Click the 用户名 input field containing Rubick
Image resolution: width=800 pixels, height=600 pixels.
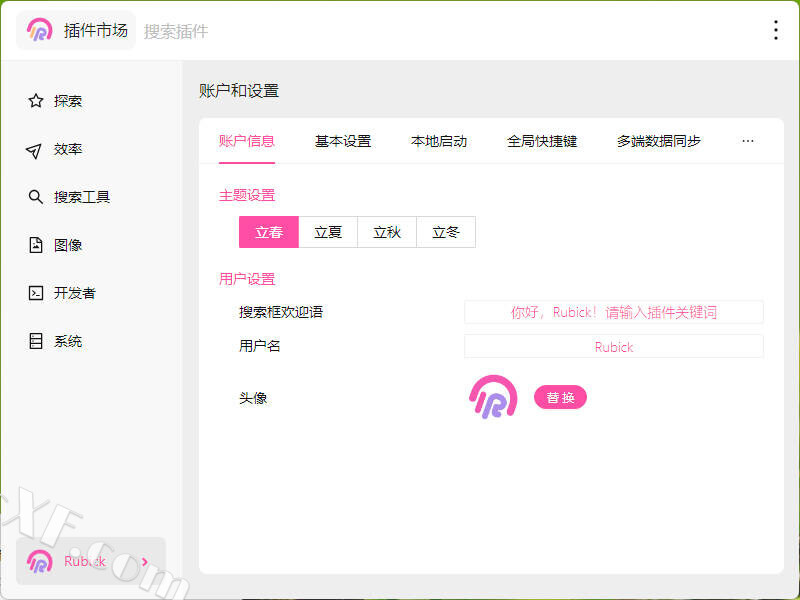click(614, 346)
